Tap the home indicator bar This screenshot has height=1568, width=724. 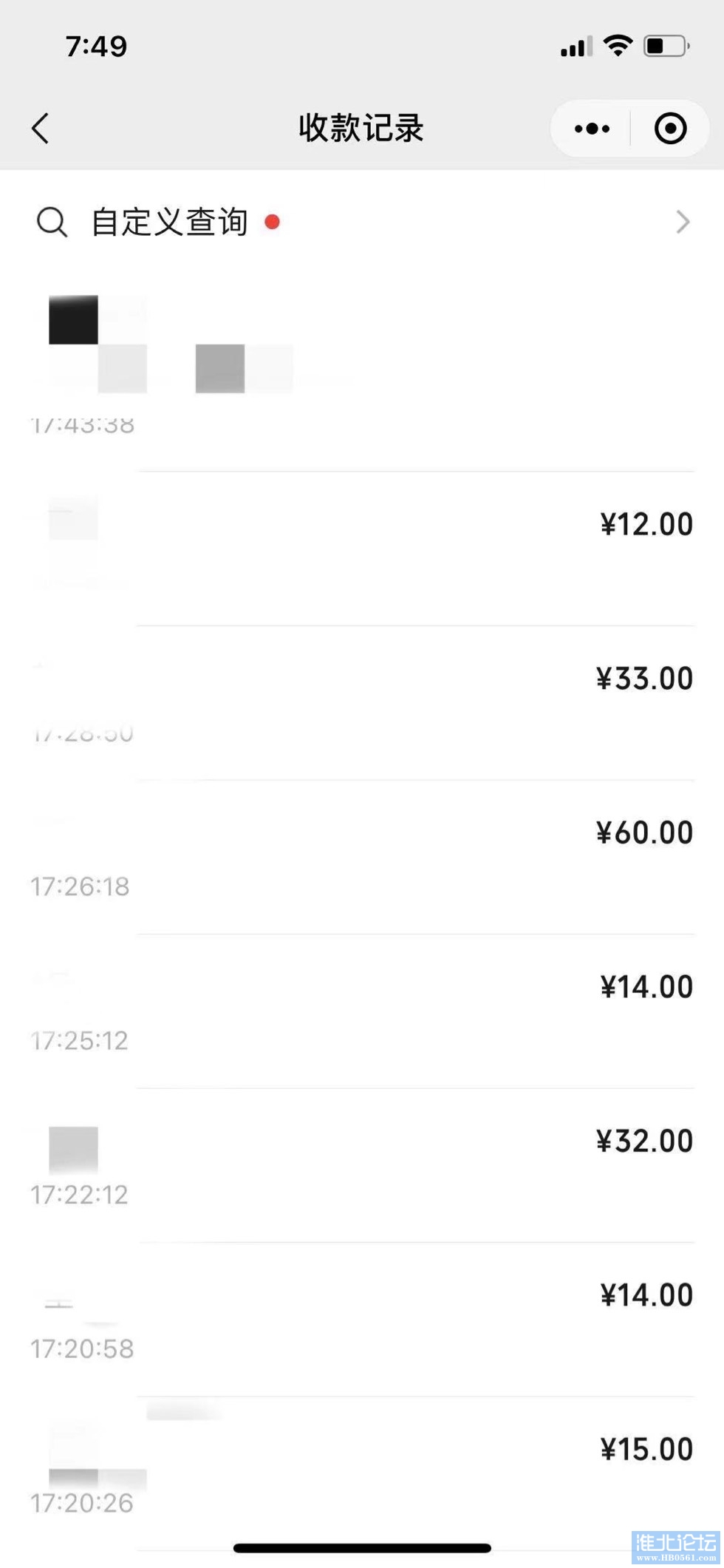click(x=362, y=1548)
